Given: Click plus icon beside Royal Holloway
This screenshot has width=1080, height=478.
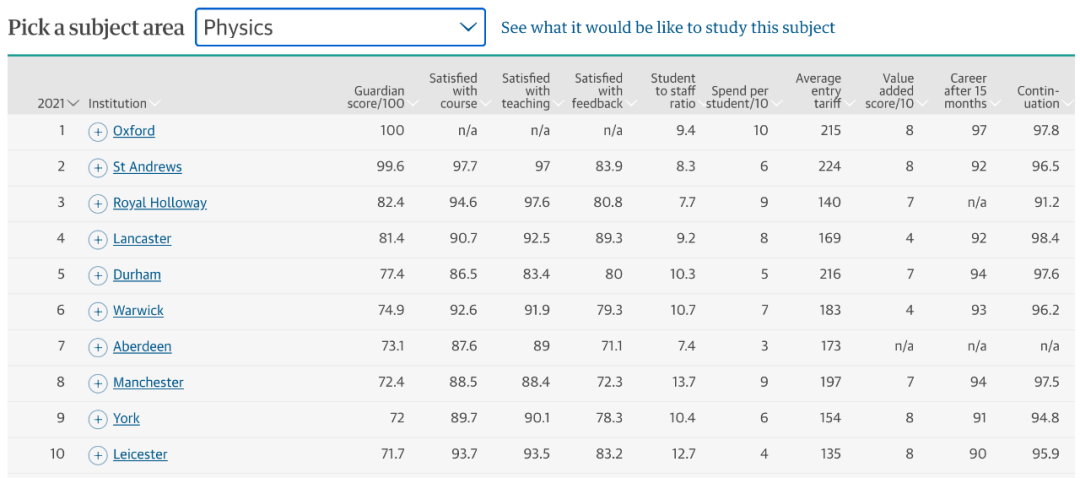Looking at the screenshot, I should pos(98,203).
